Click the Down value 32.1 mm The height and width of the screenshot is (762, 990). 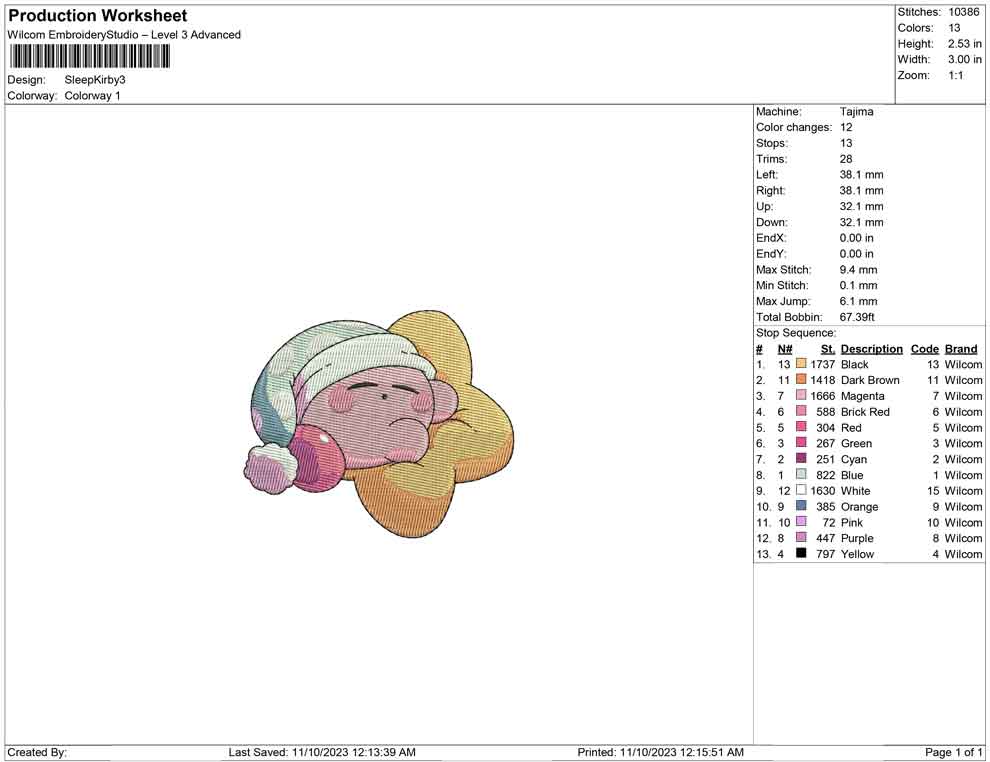click(x=861, y=222)
